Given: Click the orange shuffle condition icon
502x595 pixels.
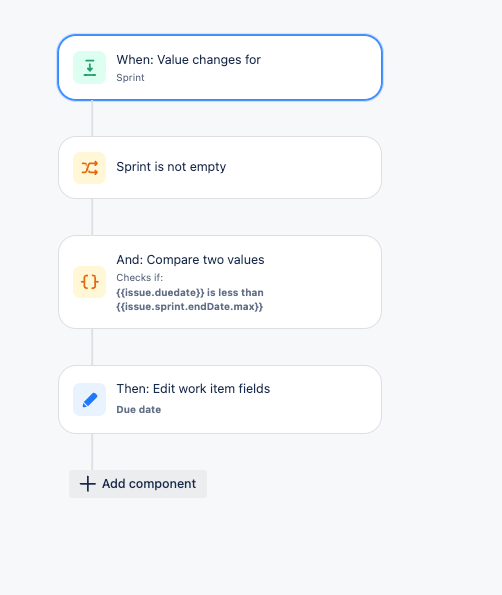Looking at the screenshot, I should [x=90, y=168].
